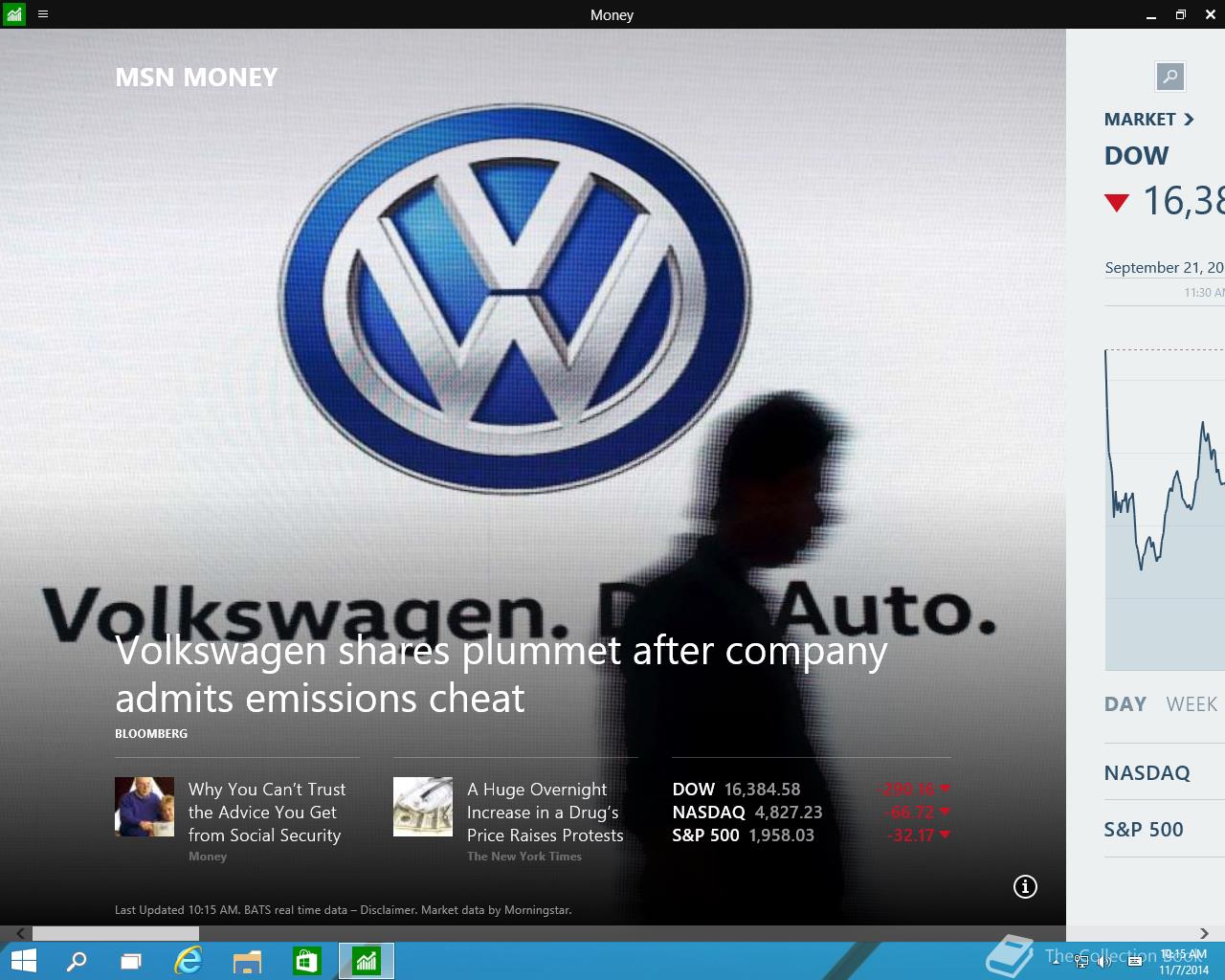
Task: Click the scrollbar right arrow
Action: click(1204, 933)
